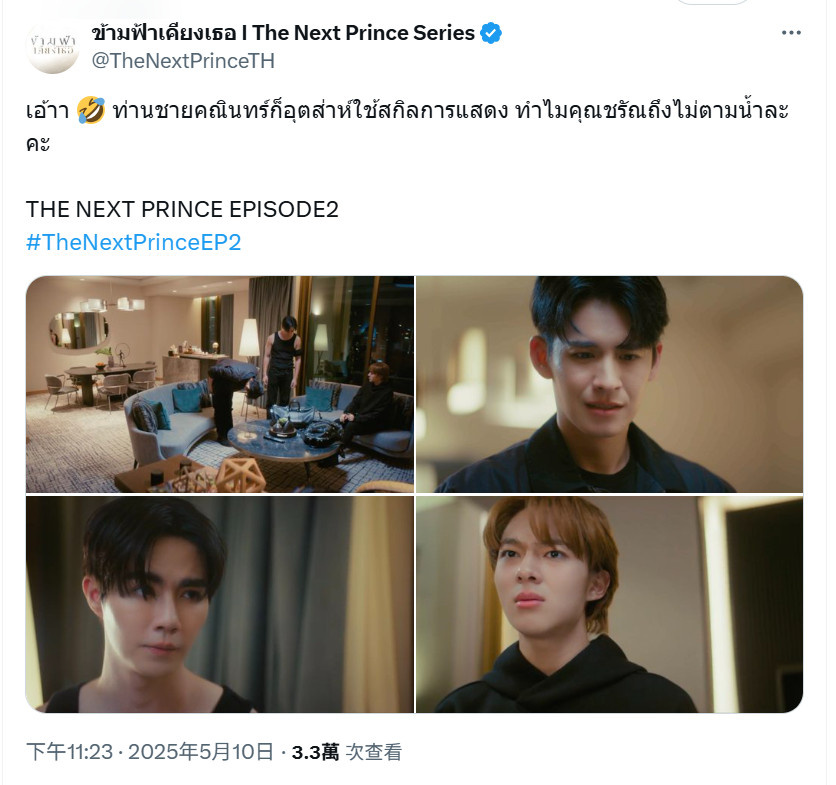Open the three-dot more options menu
Viewport: 836px width, 785px height.
[791, 33]
